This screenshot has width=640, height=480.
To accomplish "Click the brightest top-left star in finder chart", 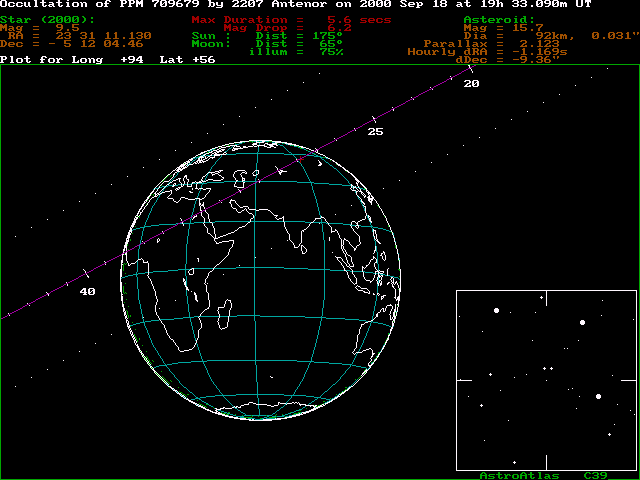I will [496, 311].
